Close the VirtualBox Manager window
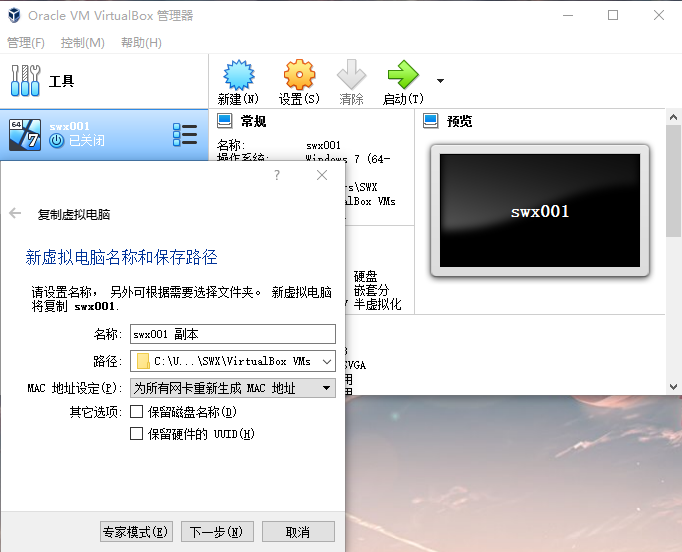 tap(659, 15)
